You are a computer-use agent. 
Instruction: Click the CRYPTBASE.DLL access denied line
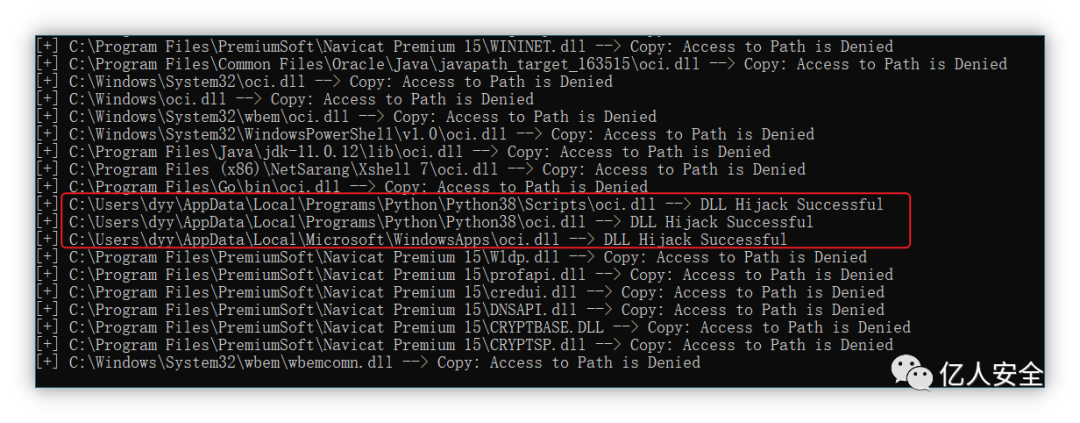click(x=475, y=327)
